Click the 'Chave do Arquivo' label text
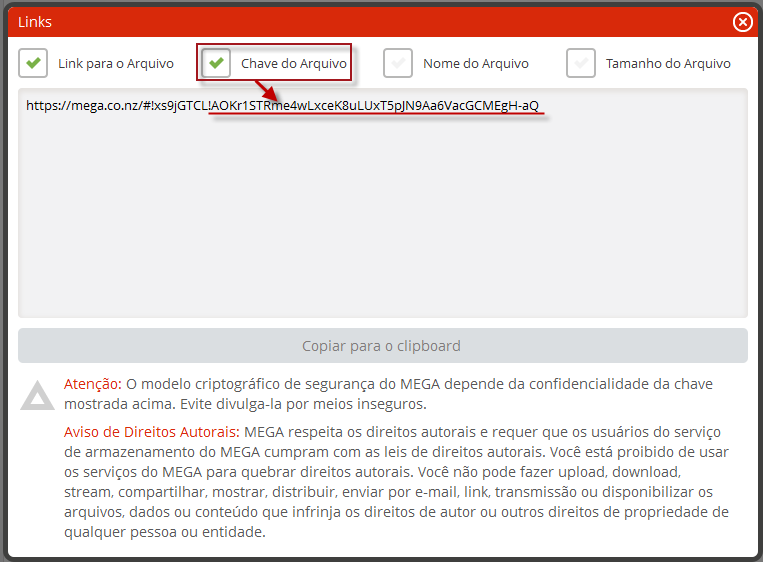763x562 pixels. 293,64
